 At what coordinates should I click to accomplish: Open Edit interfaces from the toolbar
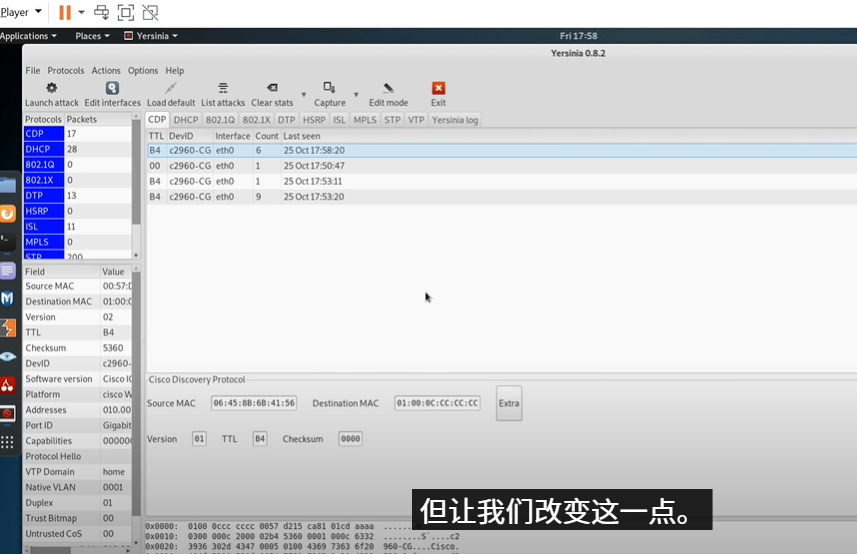coord(112,88)
